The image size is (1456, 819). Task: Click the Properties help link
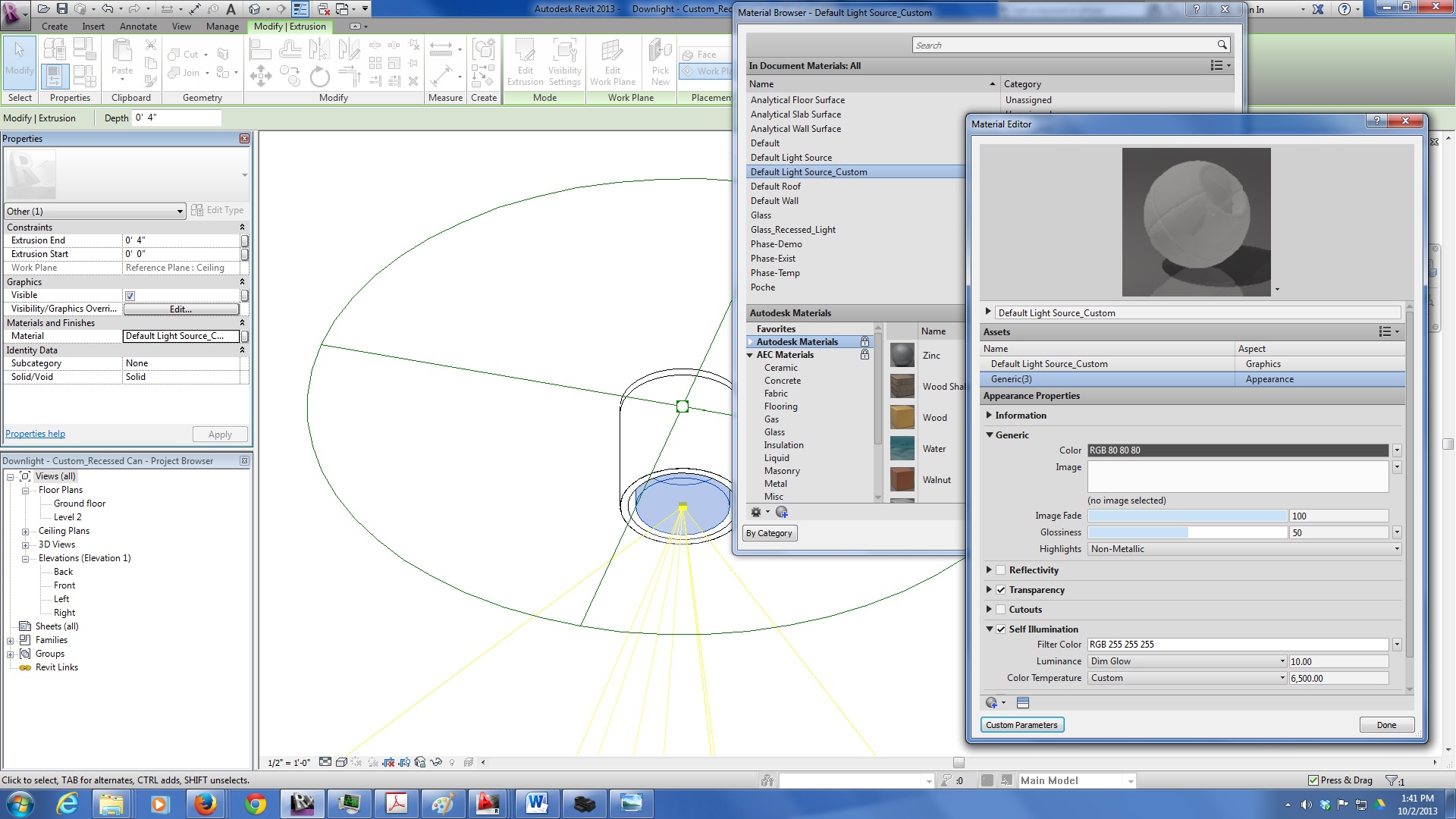point(36,434)
